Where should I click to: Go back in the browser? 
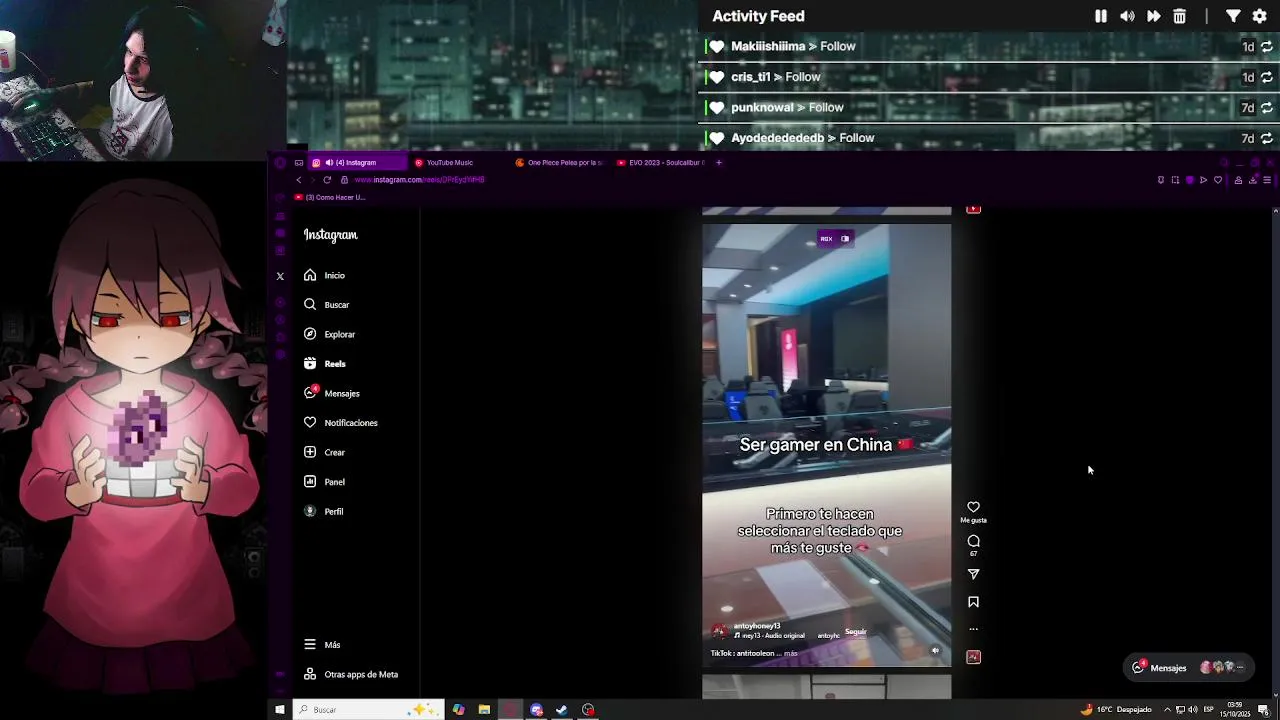(x=298, y=180)
